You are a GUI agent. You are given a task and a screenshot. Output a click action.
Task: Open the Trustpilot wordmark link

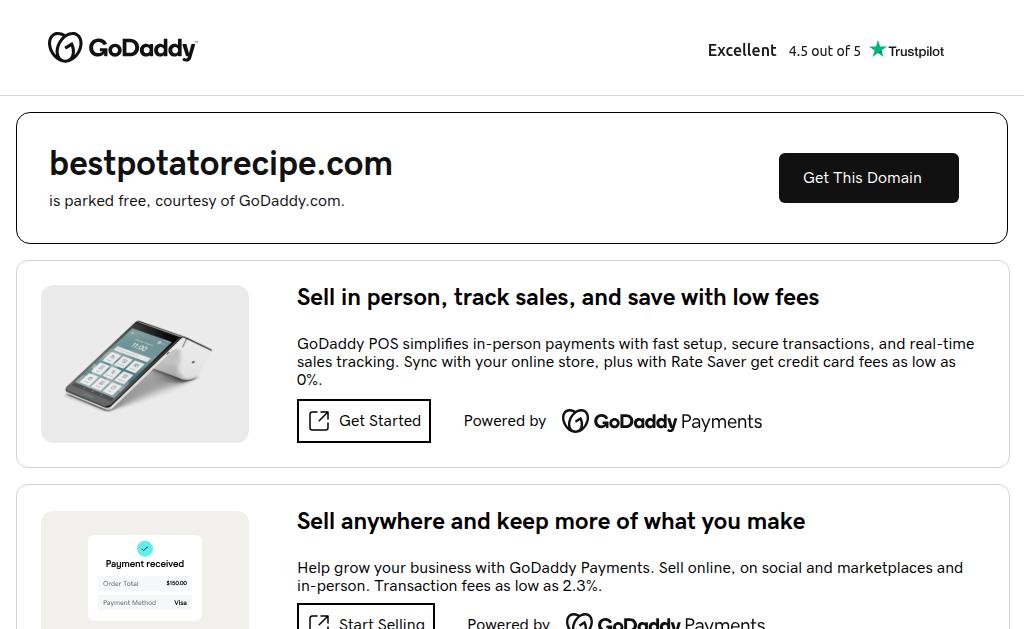(x=916, y=51)
